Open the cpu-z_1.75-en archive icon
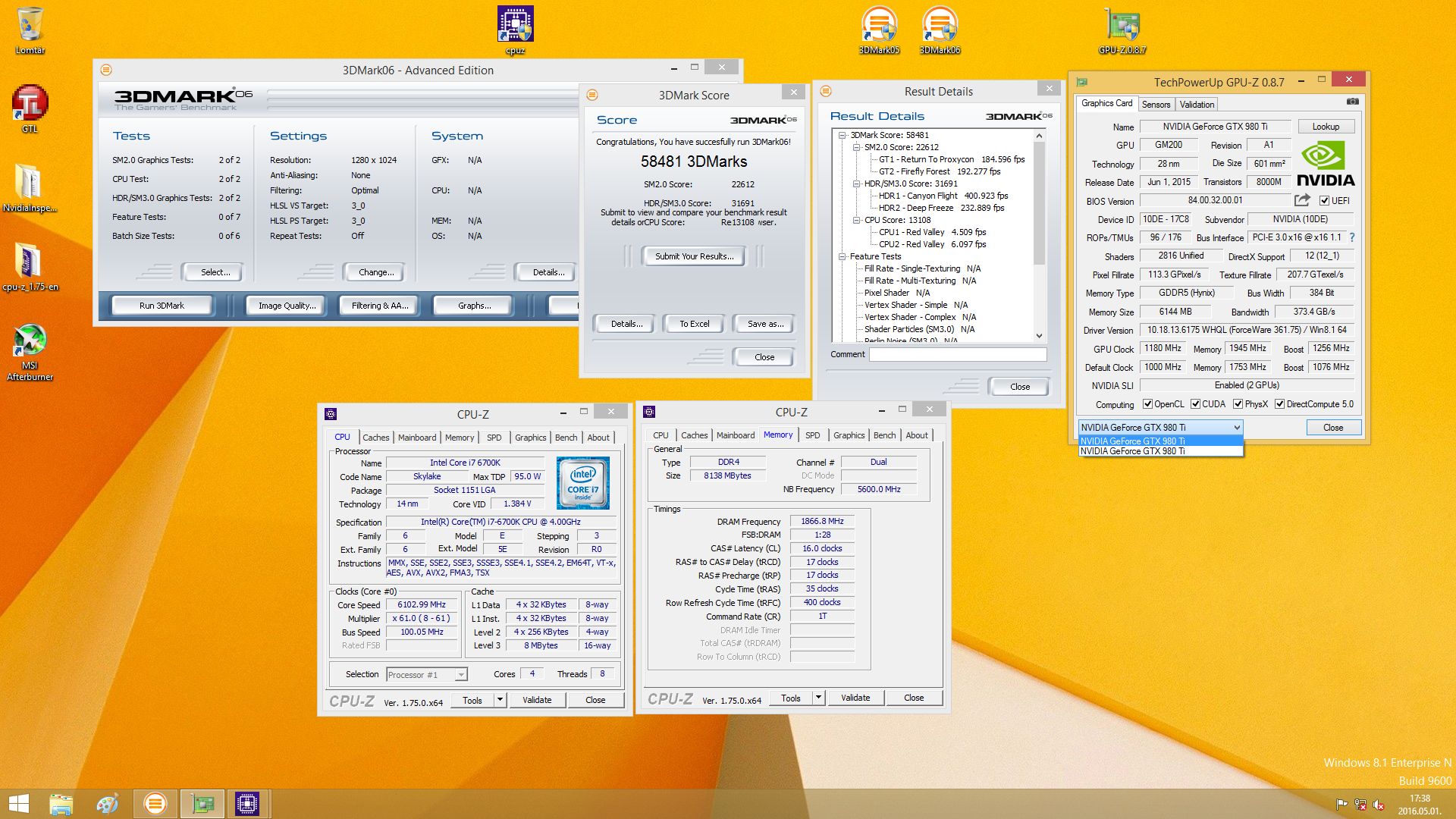The width and height of the screenshot is (1456, 819). [30, 266]
